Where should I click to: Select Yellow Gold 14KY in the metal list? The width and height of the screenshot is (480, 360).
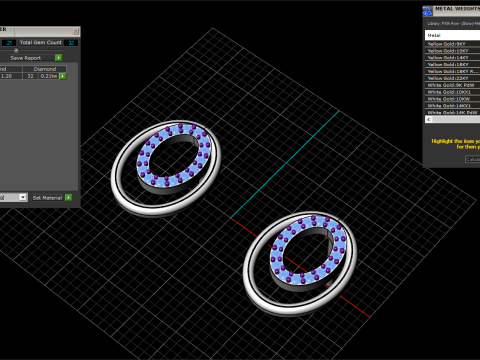[x=452, y=58]
